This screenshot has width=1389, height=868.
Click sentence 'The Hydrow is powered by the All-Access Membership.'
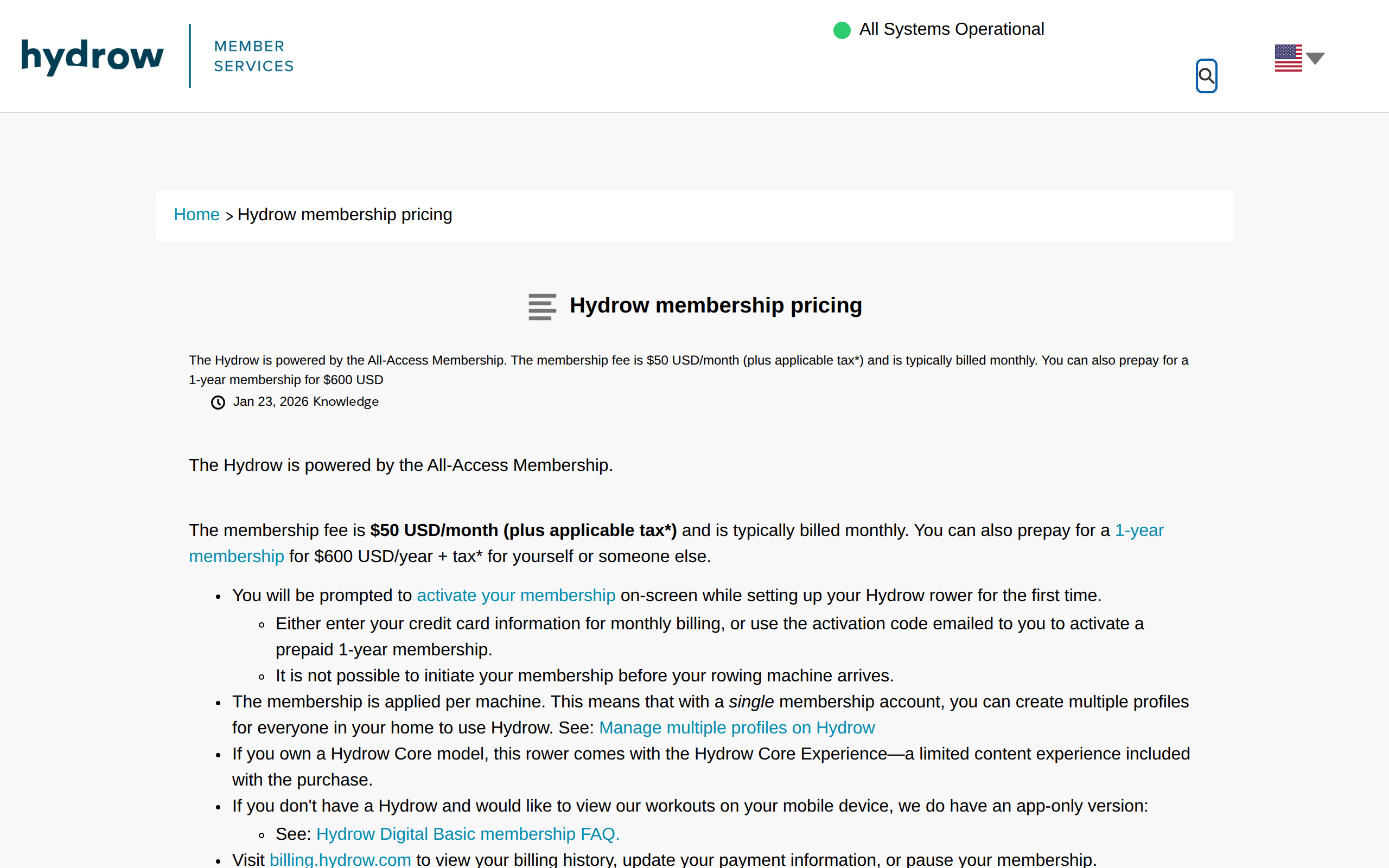[400, 465]
